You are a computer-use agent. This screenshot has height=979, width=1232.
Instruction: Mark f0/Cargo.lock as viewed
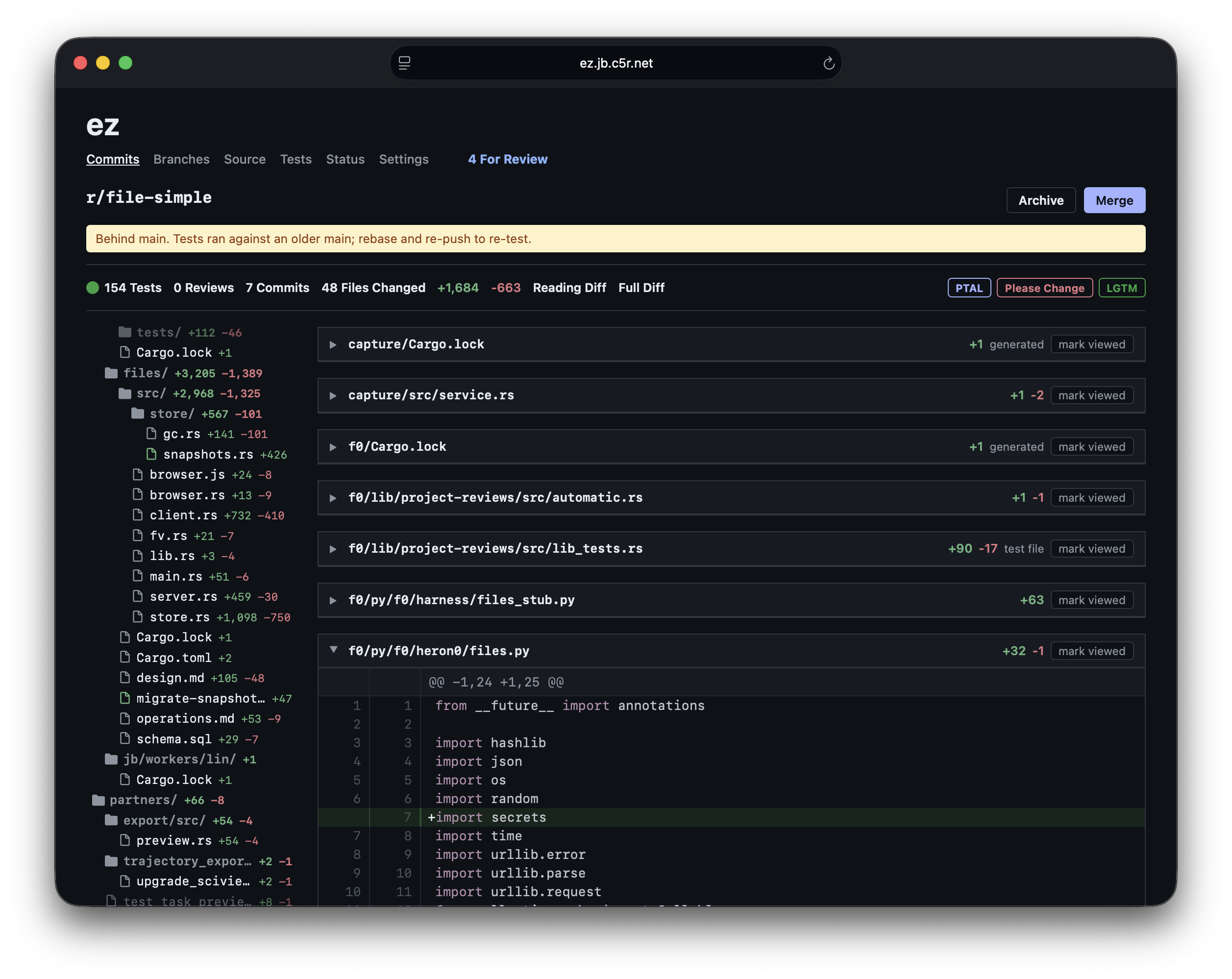[1091, 446]
